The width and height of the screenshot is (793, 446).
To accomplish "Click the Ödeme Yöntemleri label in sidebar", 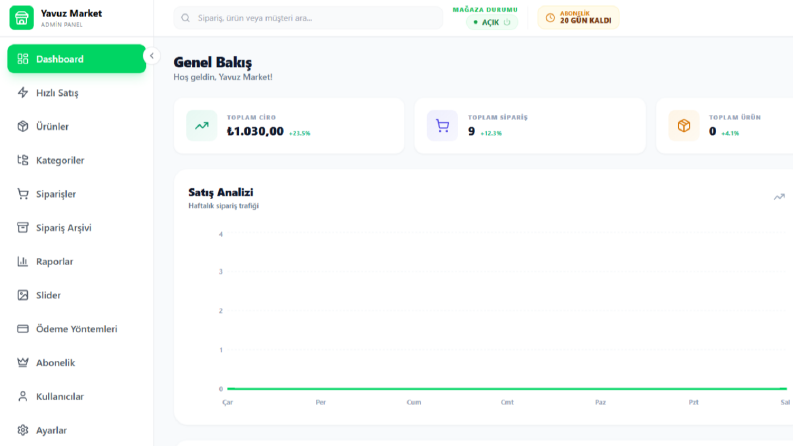I will click(76, 329).
